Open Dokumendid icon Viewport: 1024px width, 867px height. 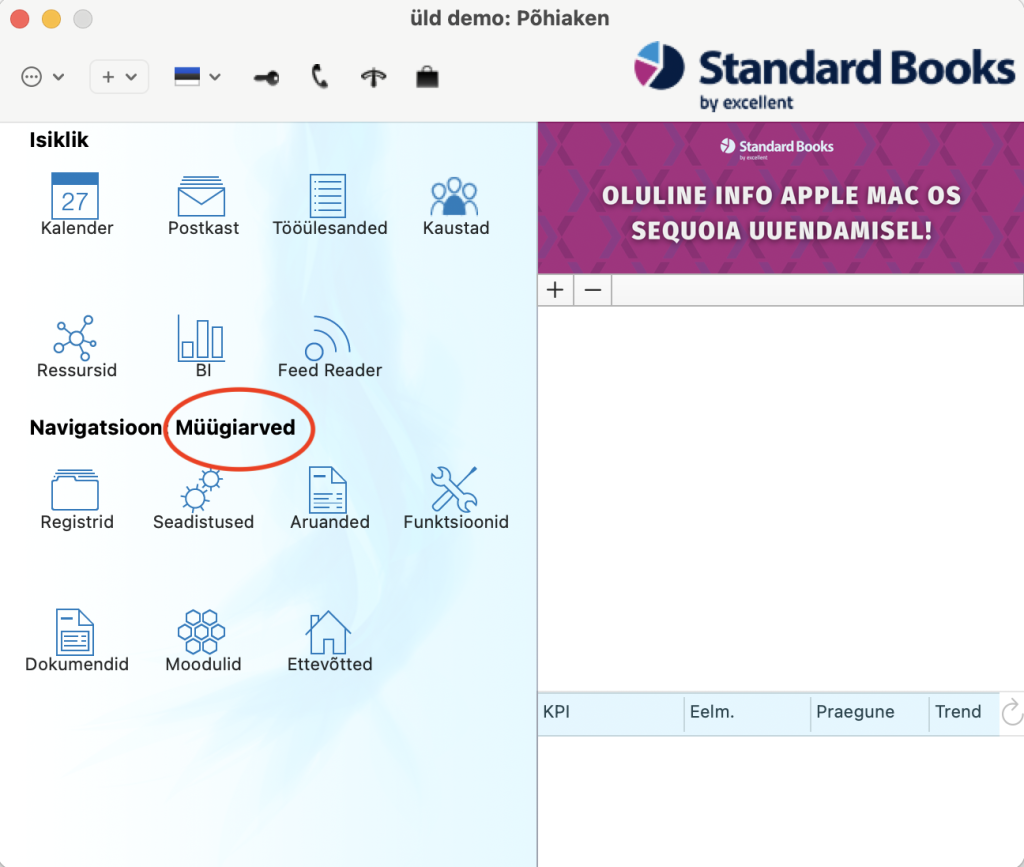tap(76, 632)
